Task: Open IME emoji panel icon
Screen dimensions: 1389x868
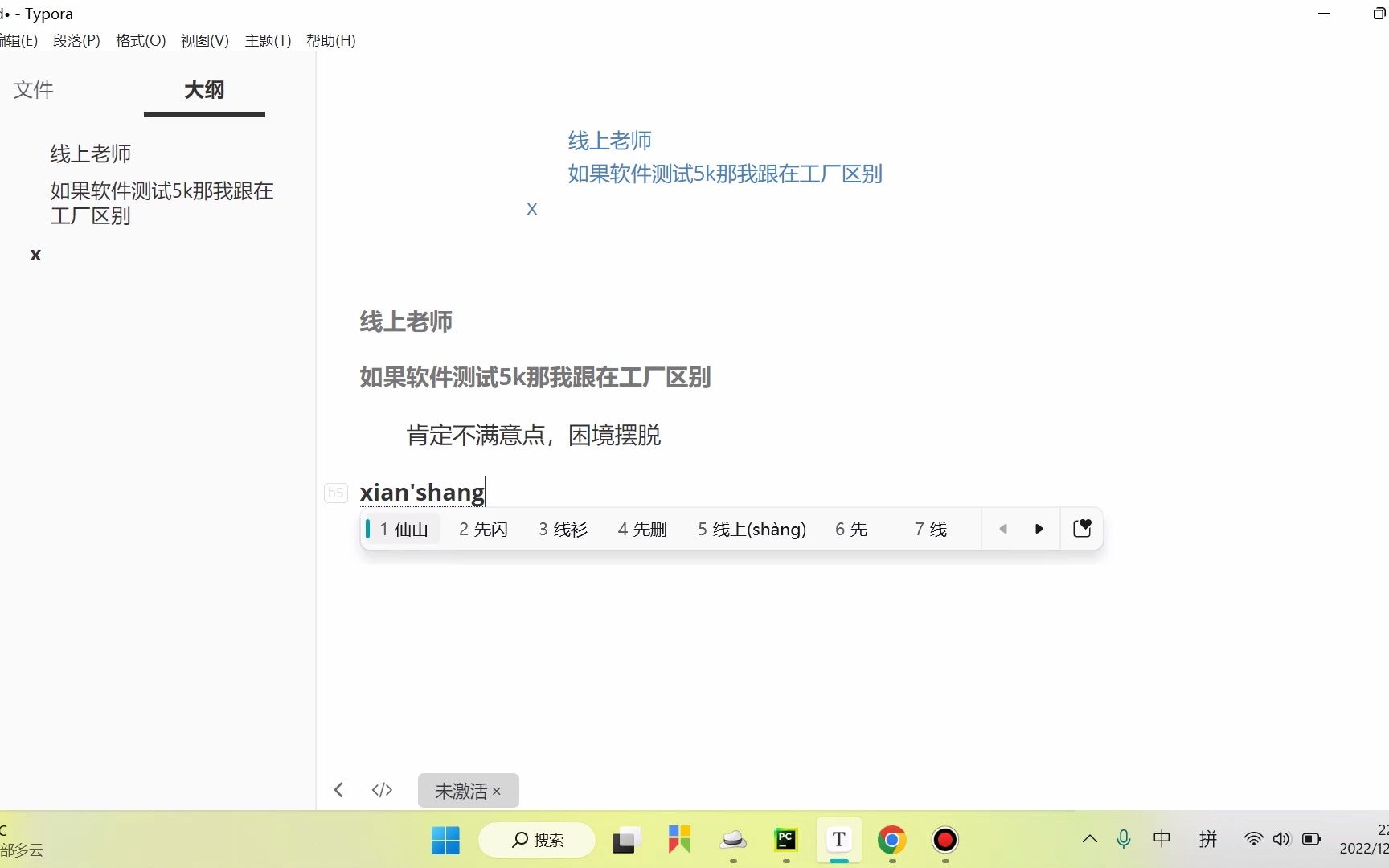Action: tap(1082, 528)
